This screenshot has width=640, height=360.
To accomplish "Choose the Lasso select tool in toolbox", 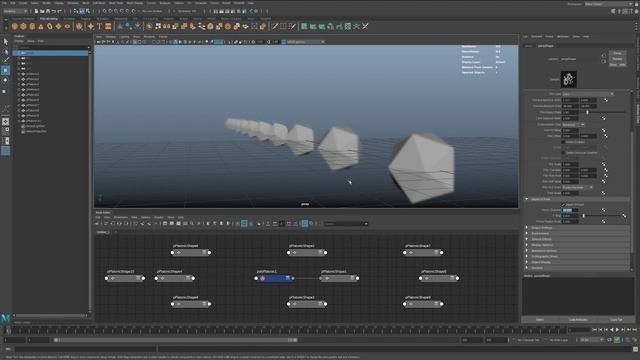I will pyautogui.click(x=5, y=52).
